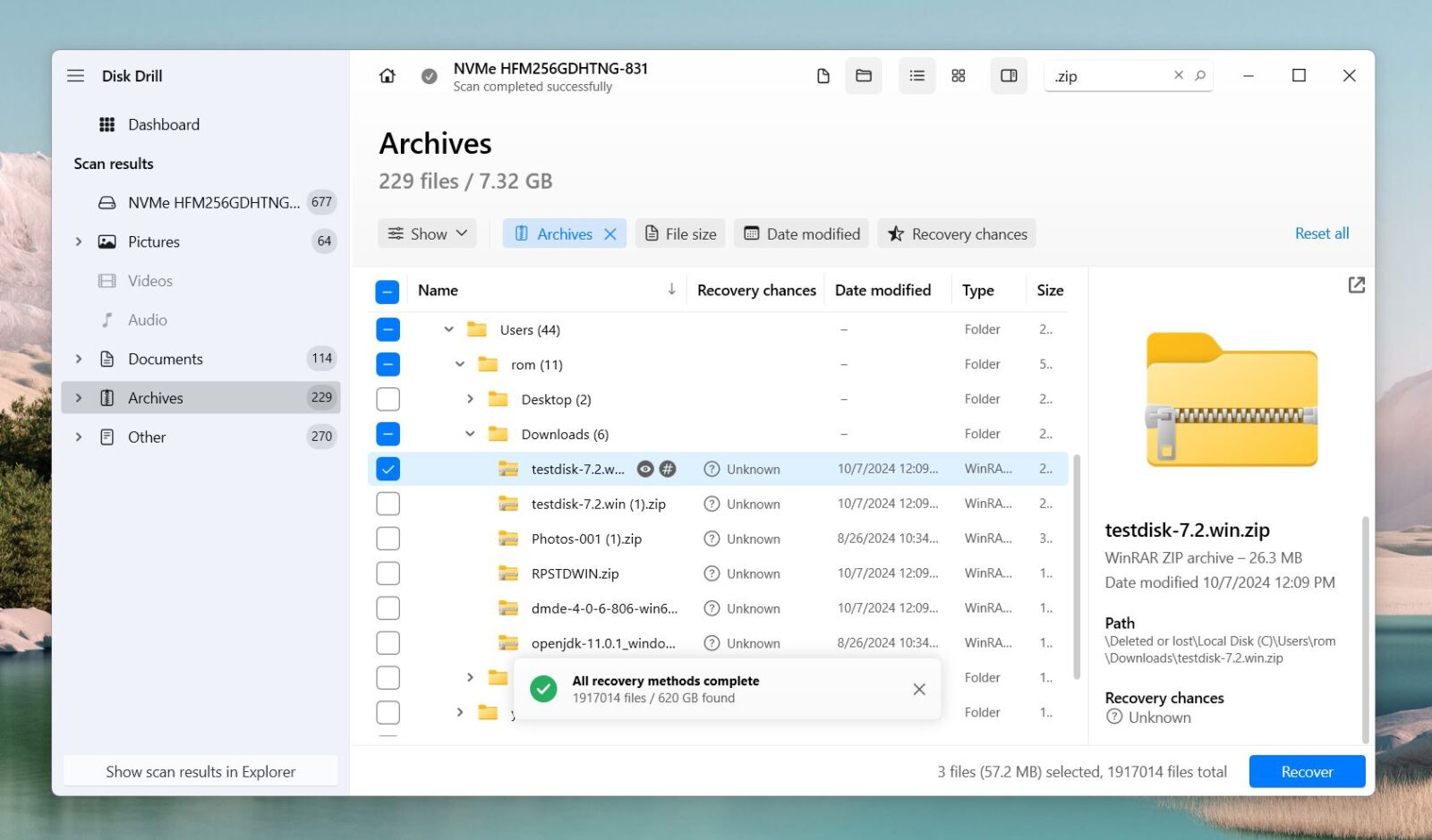Viewport: 1432px width, 840px height.
Task: Collapse the Downloads folder
Action: tap(470, 433)
